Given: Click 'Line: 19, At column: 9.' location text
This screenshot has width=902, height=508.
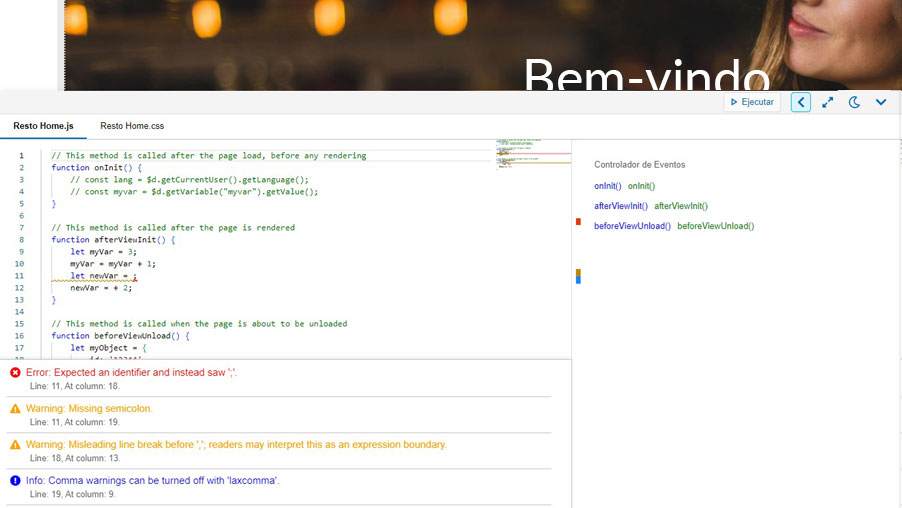Looking at the screenshot, I should click(72, 494).
